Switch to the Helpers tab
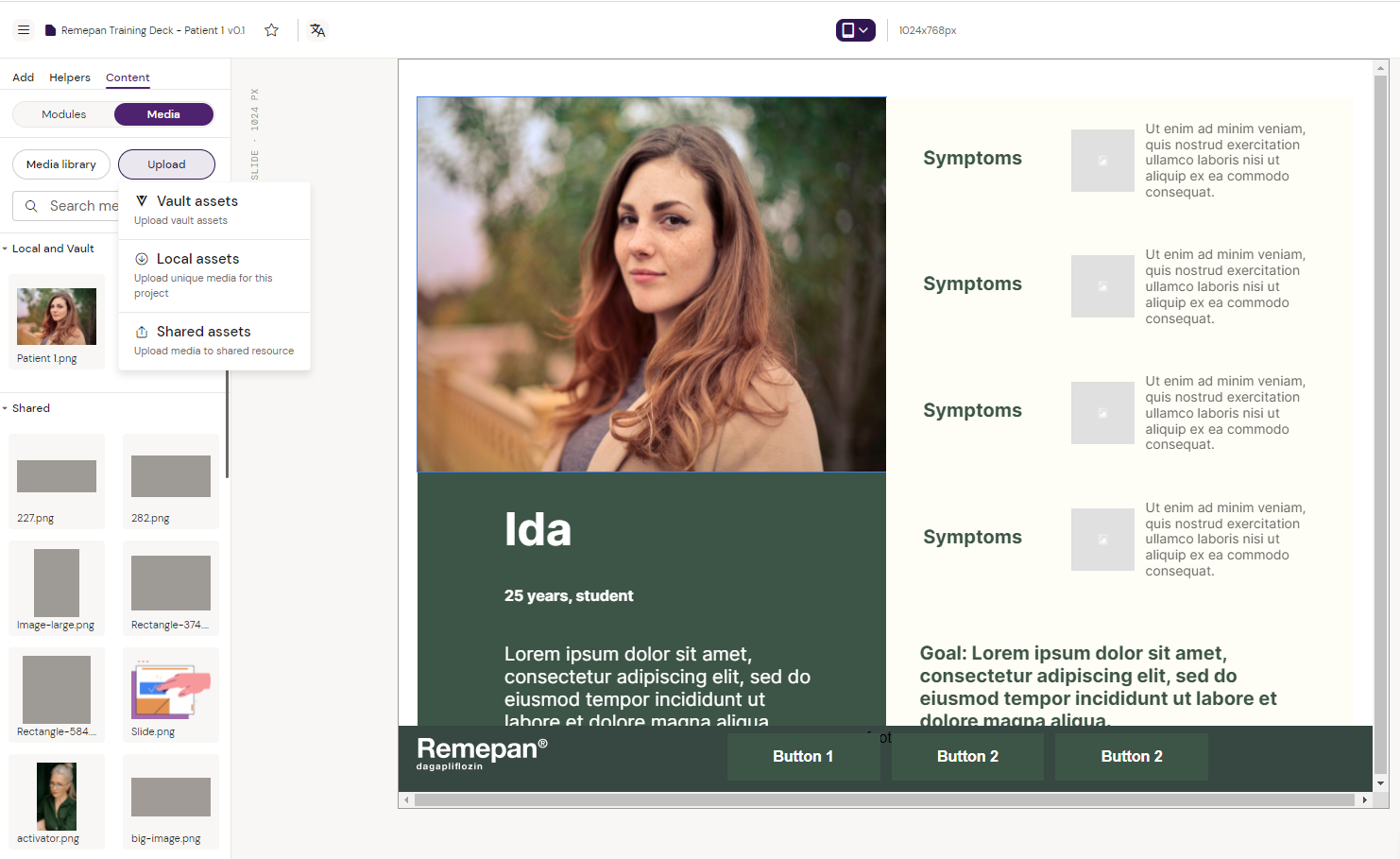This screenshot has width=1400, height=859. 70,77
